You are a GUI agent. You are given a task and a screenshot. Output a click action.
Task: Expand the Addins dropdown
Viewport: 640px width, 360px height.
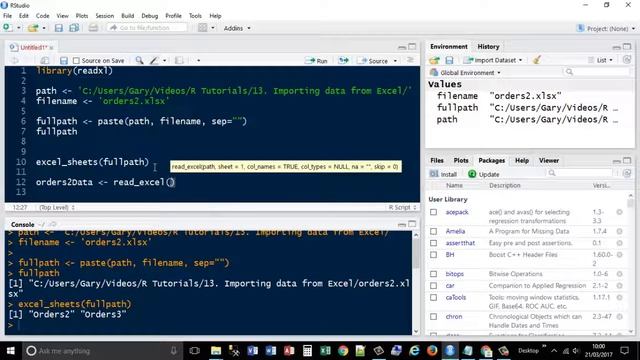pyautogui.click(x=237, y=28)
